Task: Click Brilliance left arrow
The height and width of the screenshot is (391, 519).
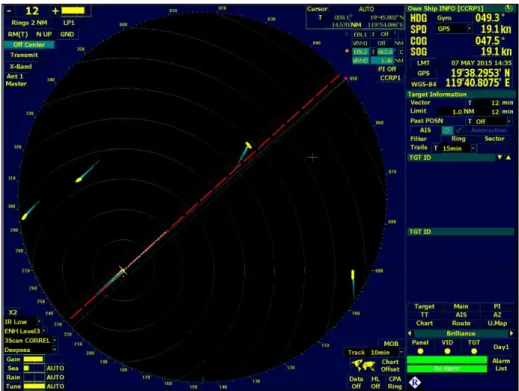Action: click(410, 333)
